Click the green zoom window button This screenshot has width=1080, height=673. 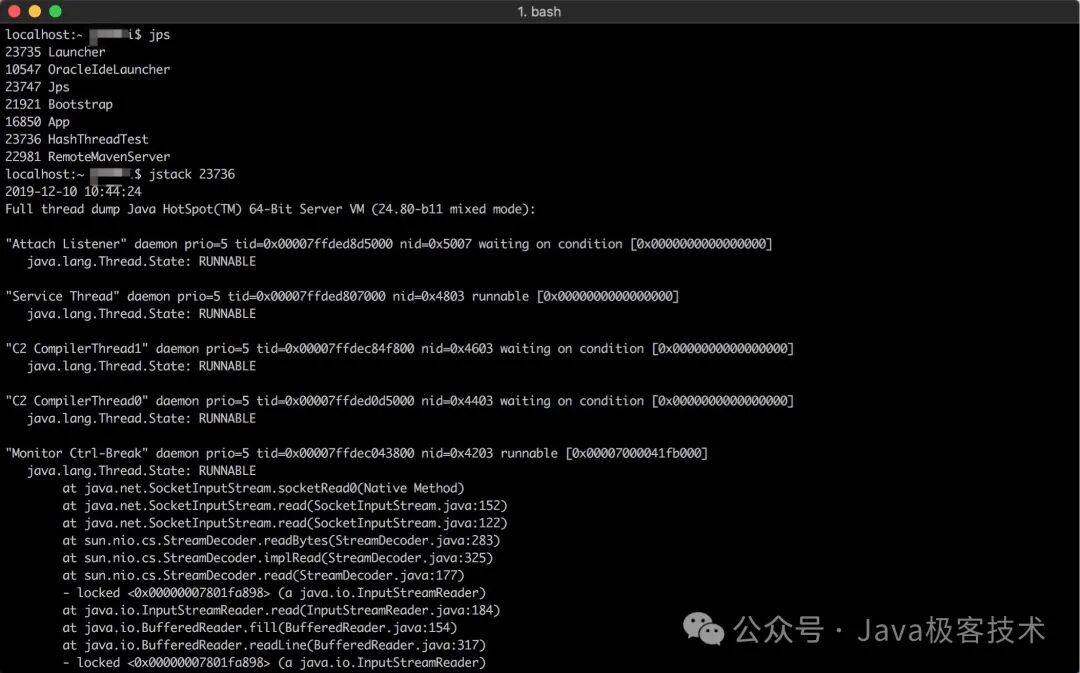[x=55, y=11]
